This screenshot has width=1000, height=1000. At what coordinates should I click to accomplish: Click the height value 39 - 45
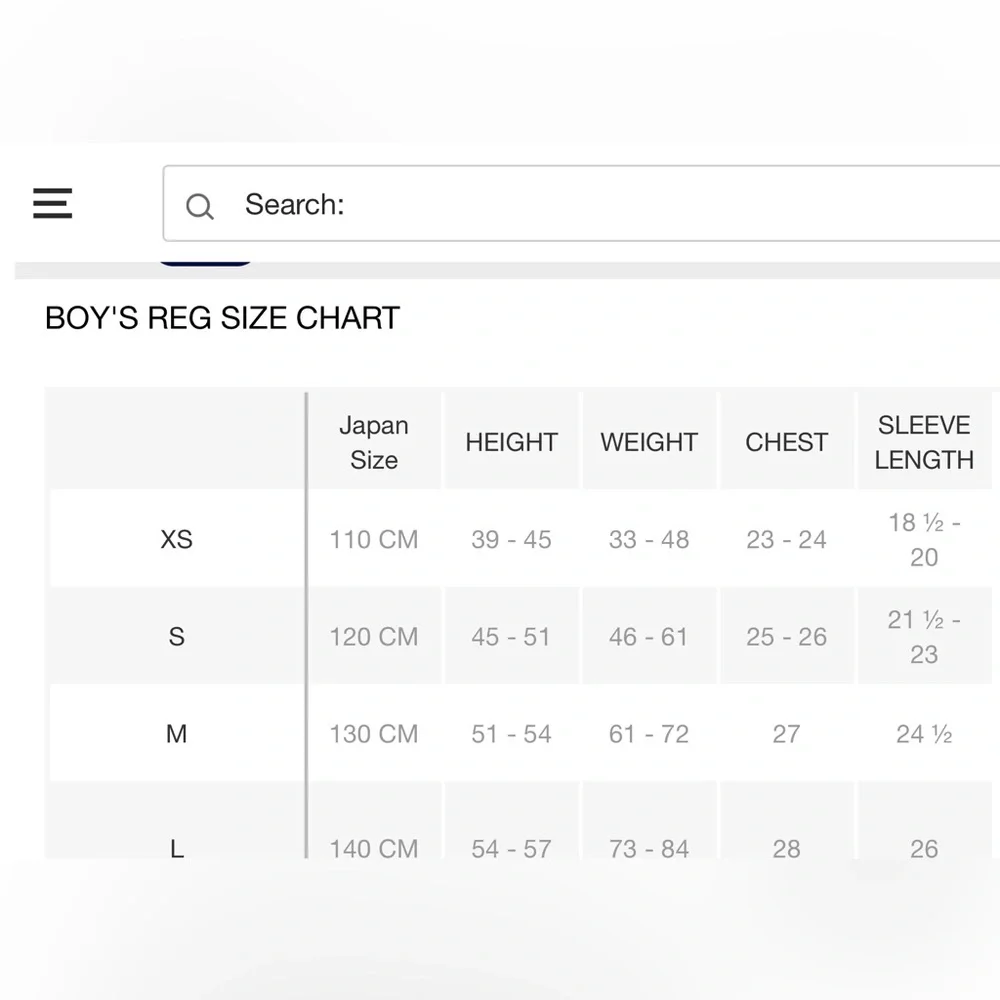pos(511,540)
